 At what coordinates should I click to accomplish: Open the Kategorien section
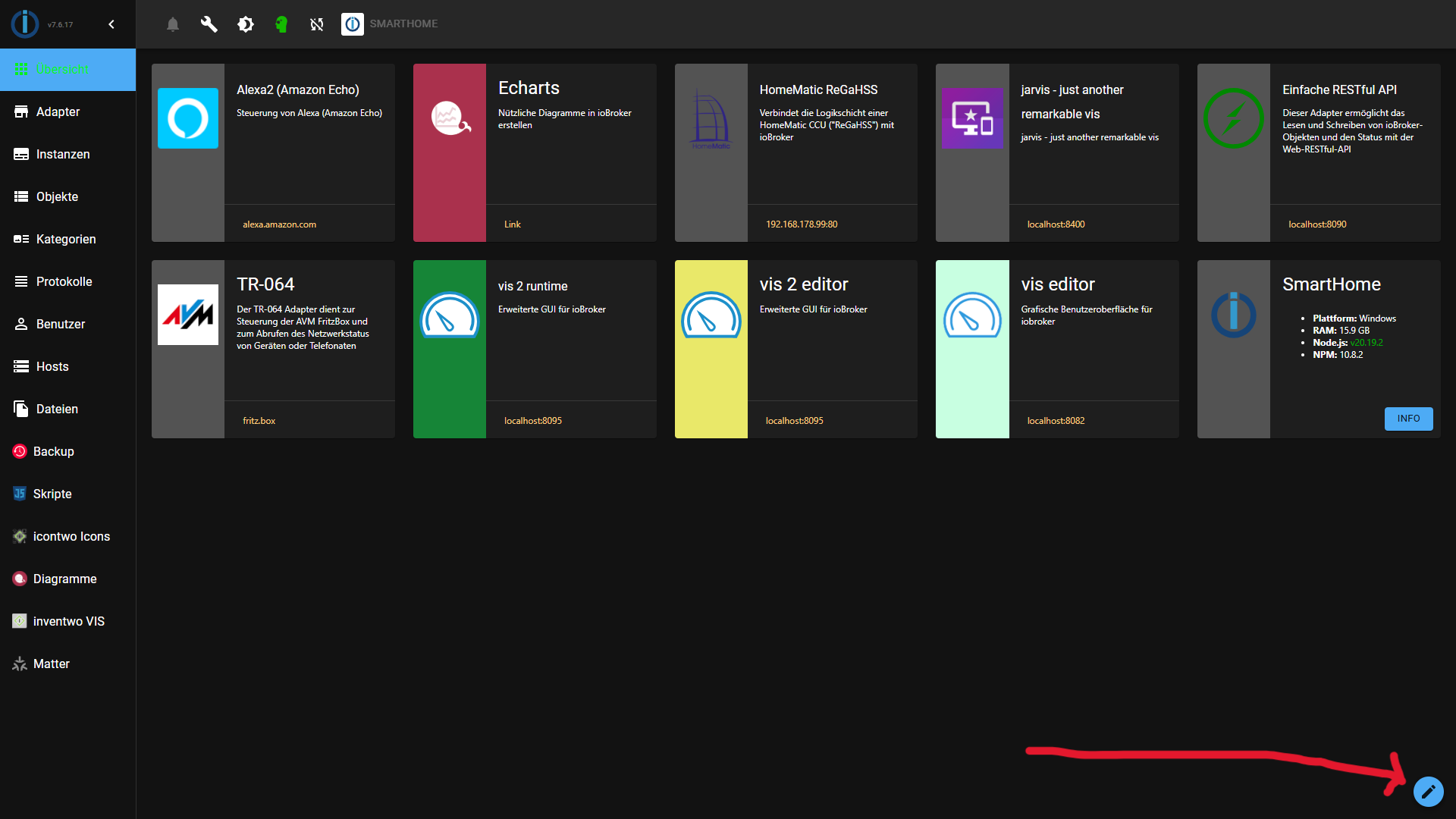(67, 240)
